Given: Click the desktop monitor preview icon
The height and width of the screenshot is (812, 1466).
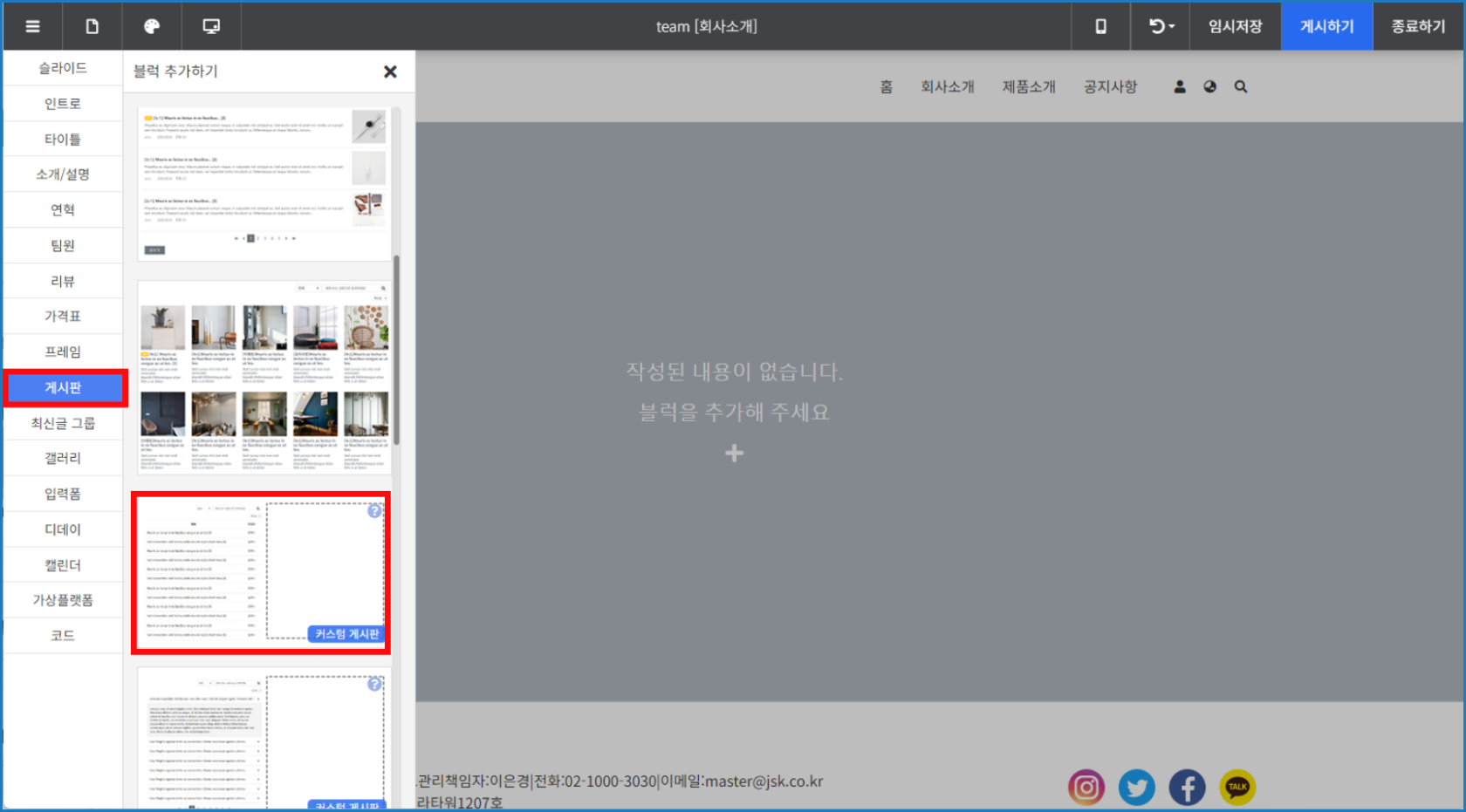Looking at the screenshot, I should (x=211, y=26).
